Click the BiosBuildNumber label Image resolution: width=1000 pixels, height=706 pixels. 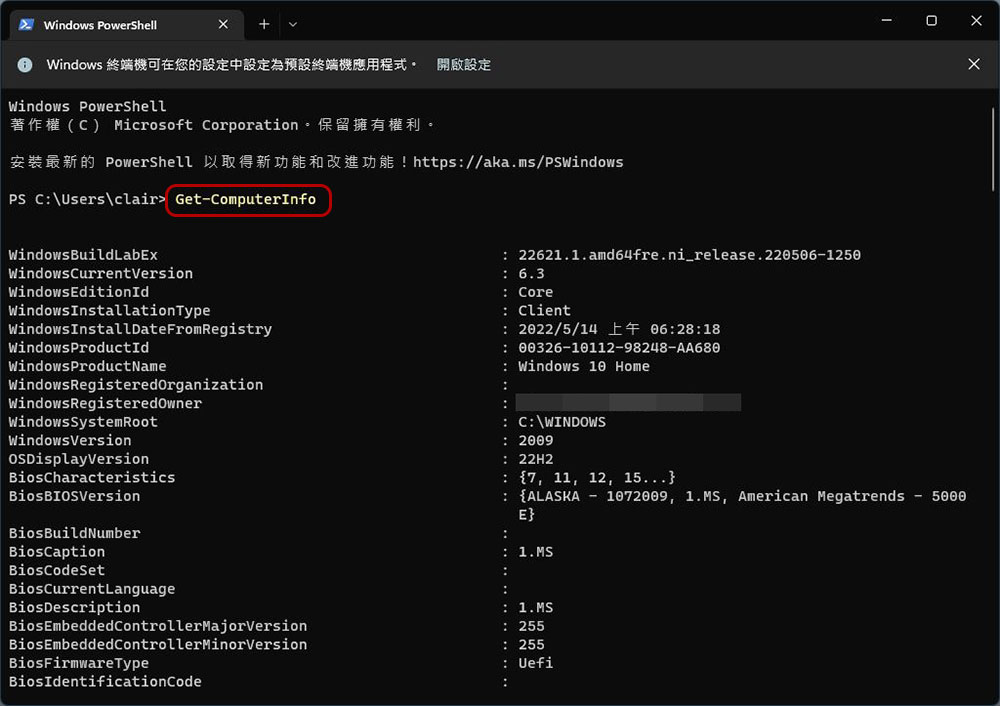pos(75,533)
